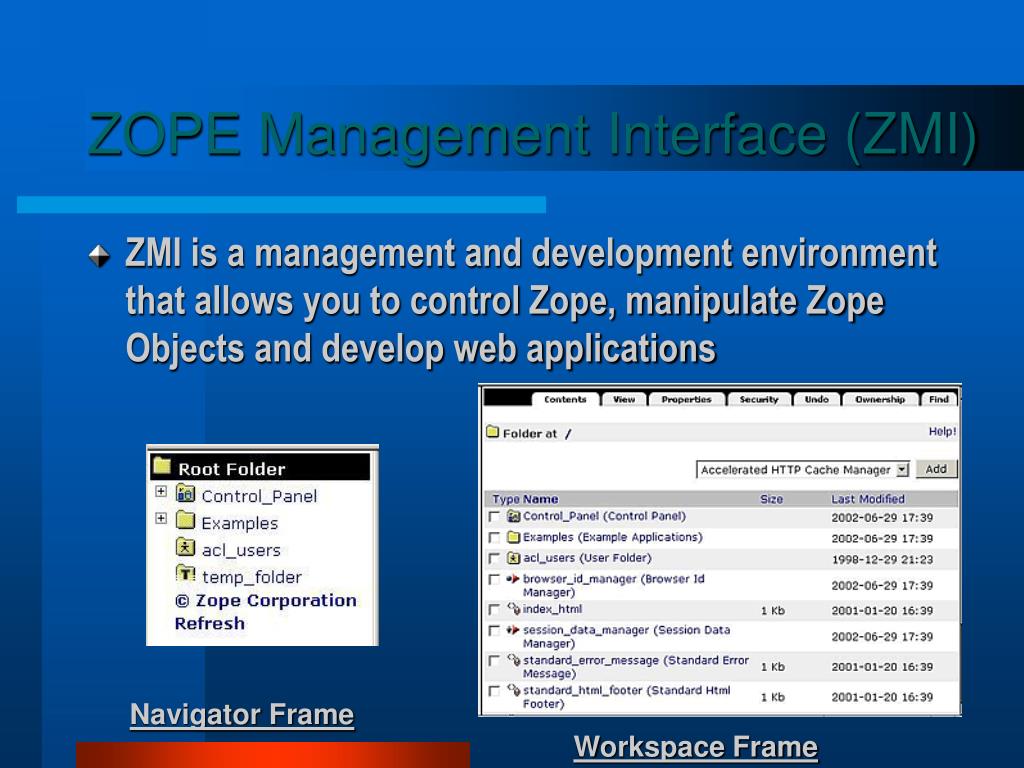Click standard_html_footer icon in workspace list

point(513,690)
